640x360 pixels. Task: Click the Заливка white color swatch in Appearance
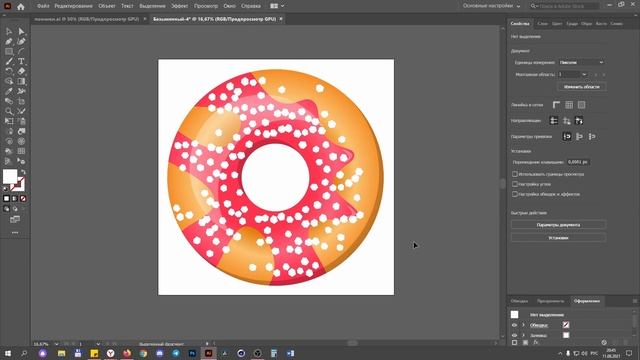(x=566, y=335)
